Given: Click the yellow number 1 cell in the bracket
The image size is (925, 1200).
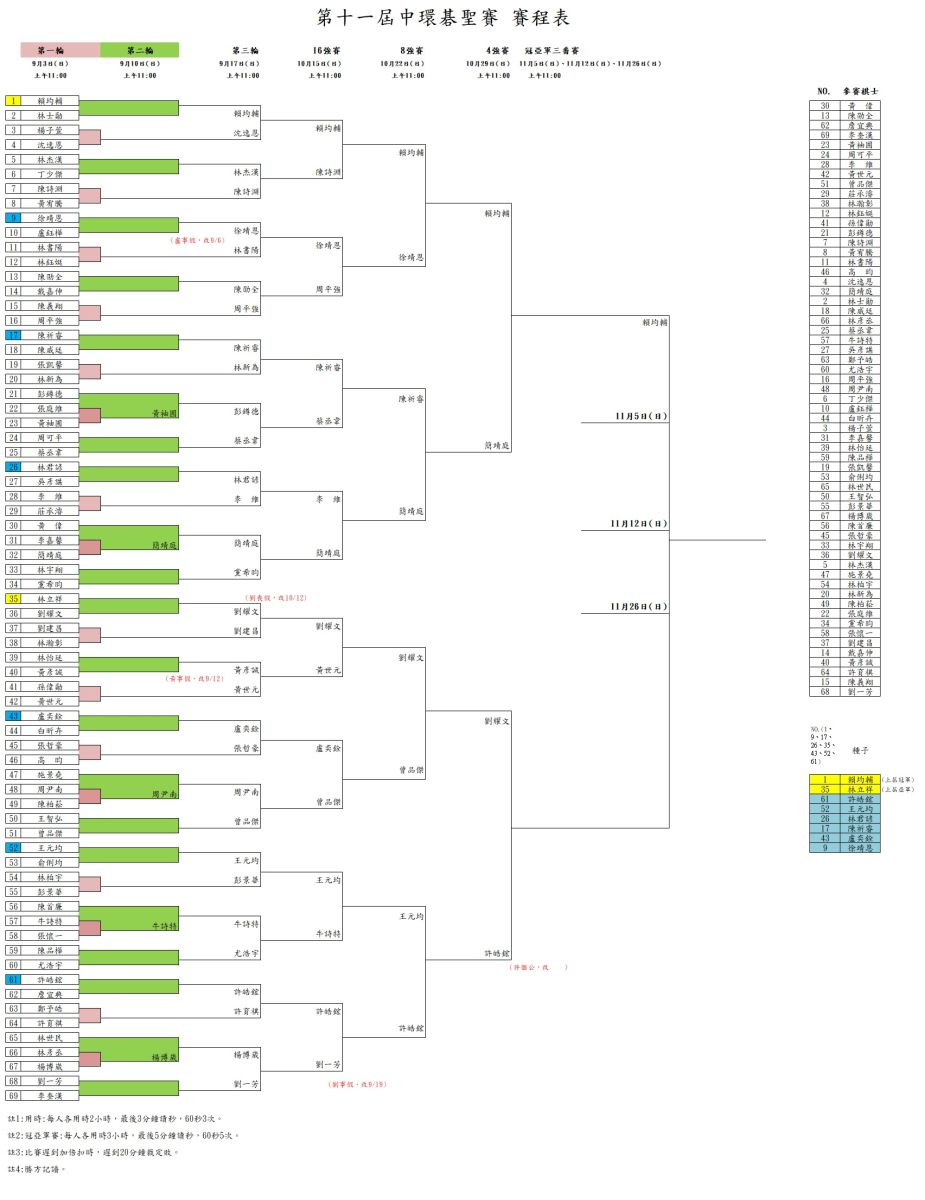Looking at the screenshot, I should [x=13, y=101].
